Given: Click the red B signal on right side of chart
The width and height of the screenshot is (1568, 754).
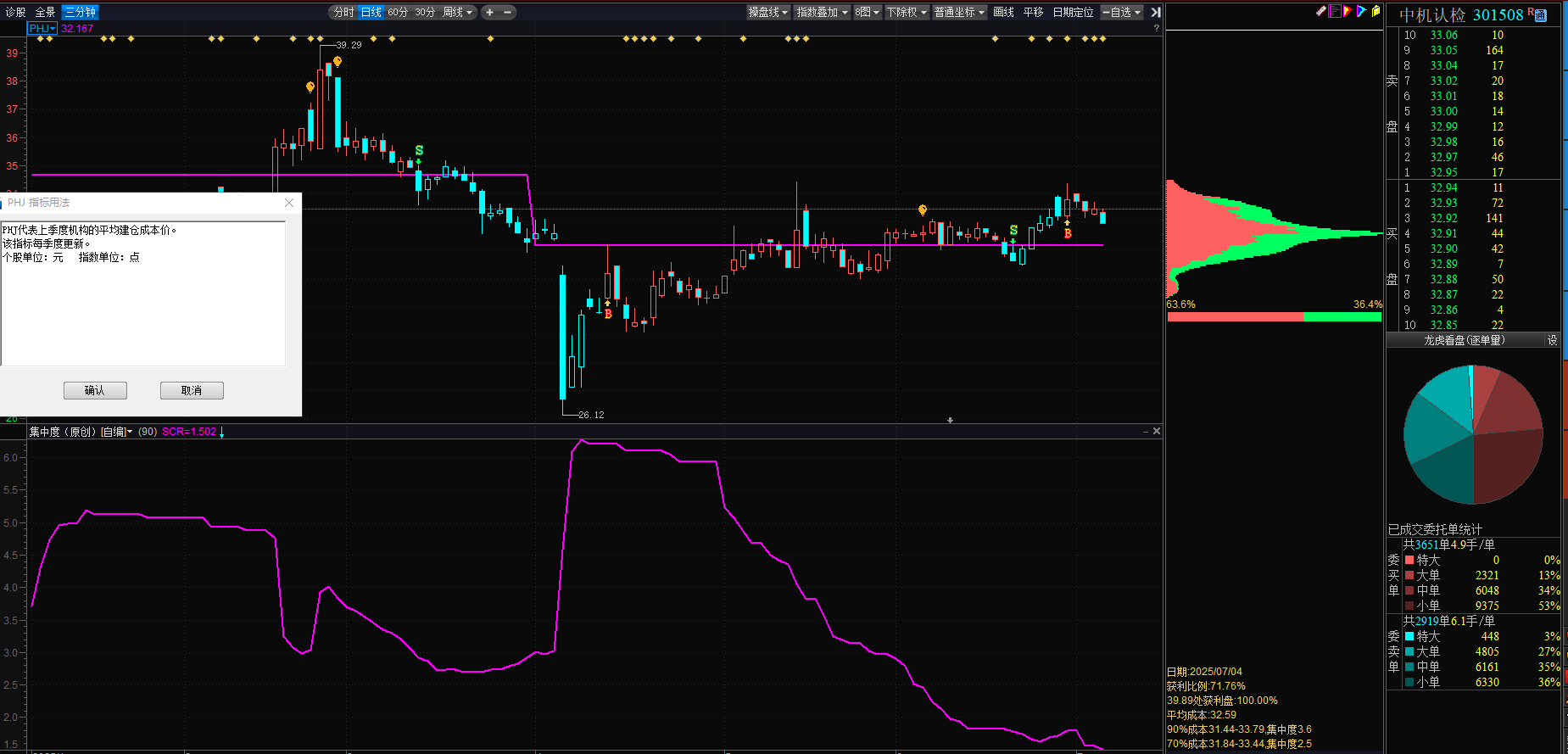Looking at the screenshot, I should (1068, 233).
